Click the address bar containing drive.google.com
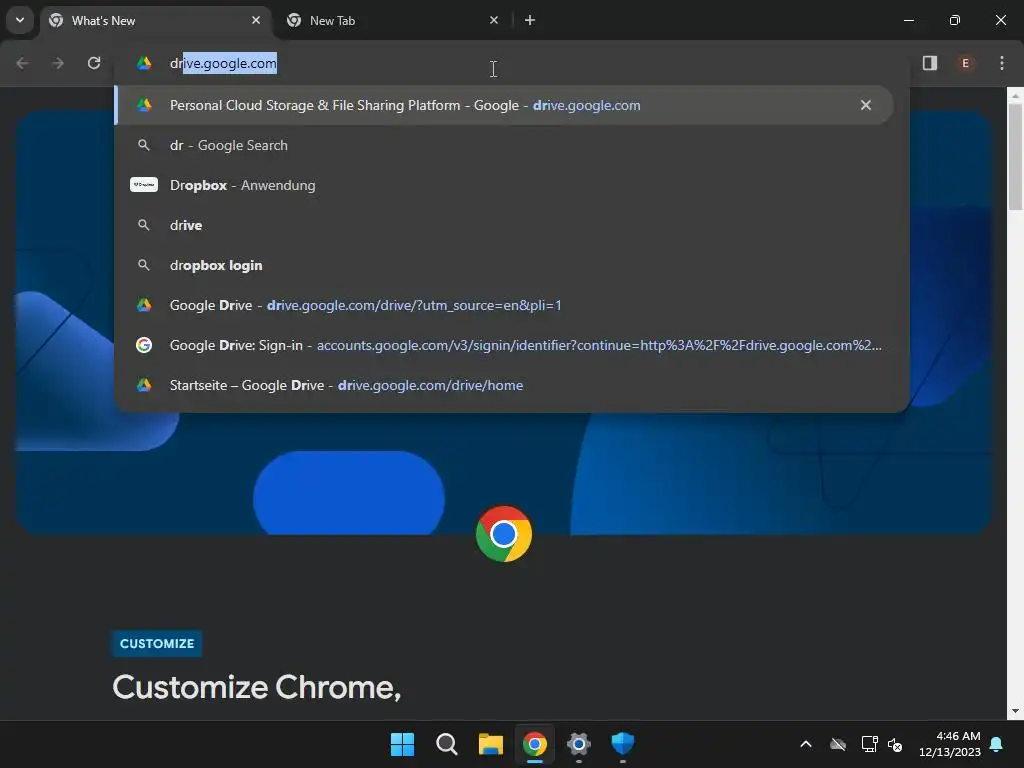The height and width of the screenshot is (768, 1024). click(511, 63)
